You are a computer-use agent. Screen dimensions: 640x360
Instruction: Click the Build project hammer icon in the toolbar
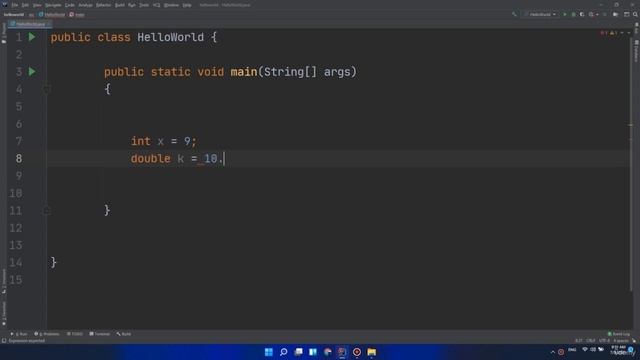pos(514,14)
